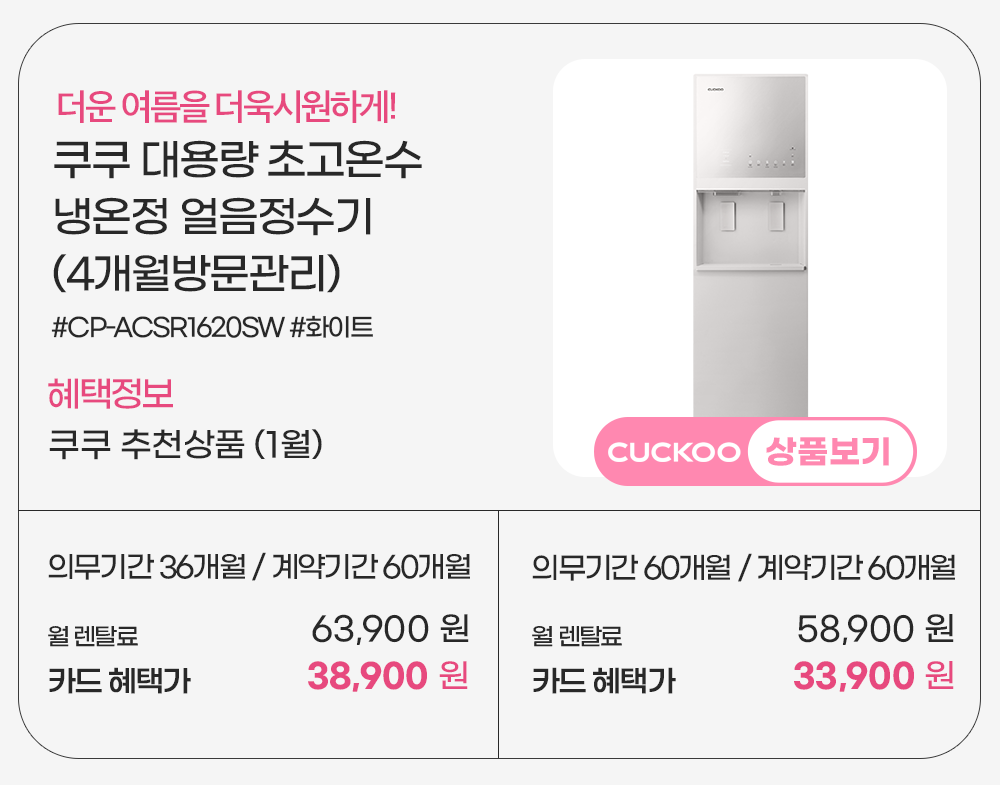Screen dimensions: 1000x785
Task: Click the 혜택정보 heading
Action: click(111, 394)
